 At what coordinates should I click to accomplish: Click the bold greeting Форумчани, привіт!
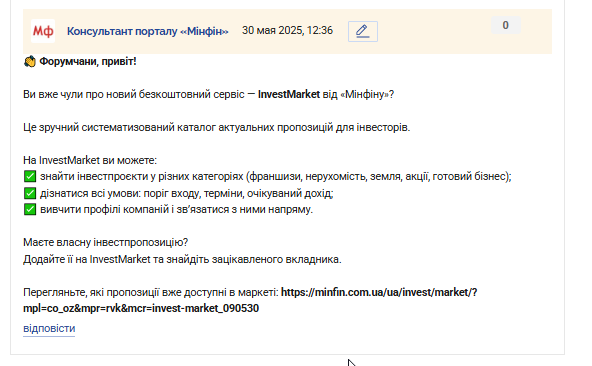[x=88, y=61]
